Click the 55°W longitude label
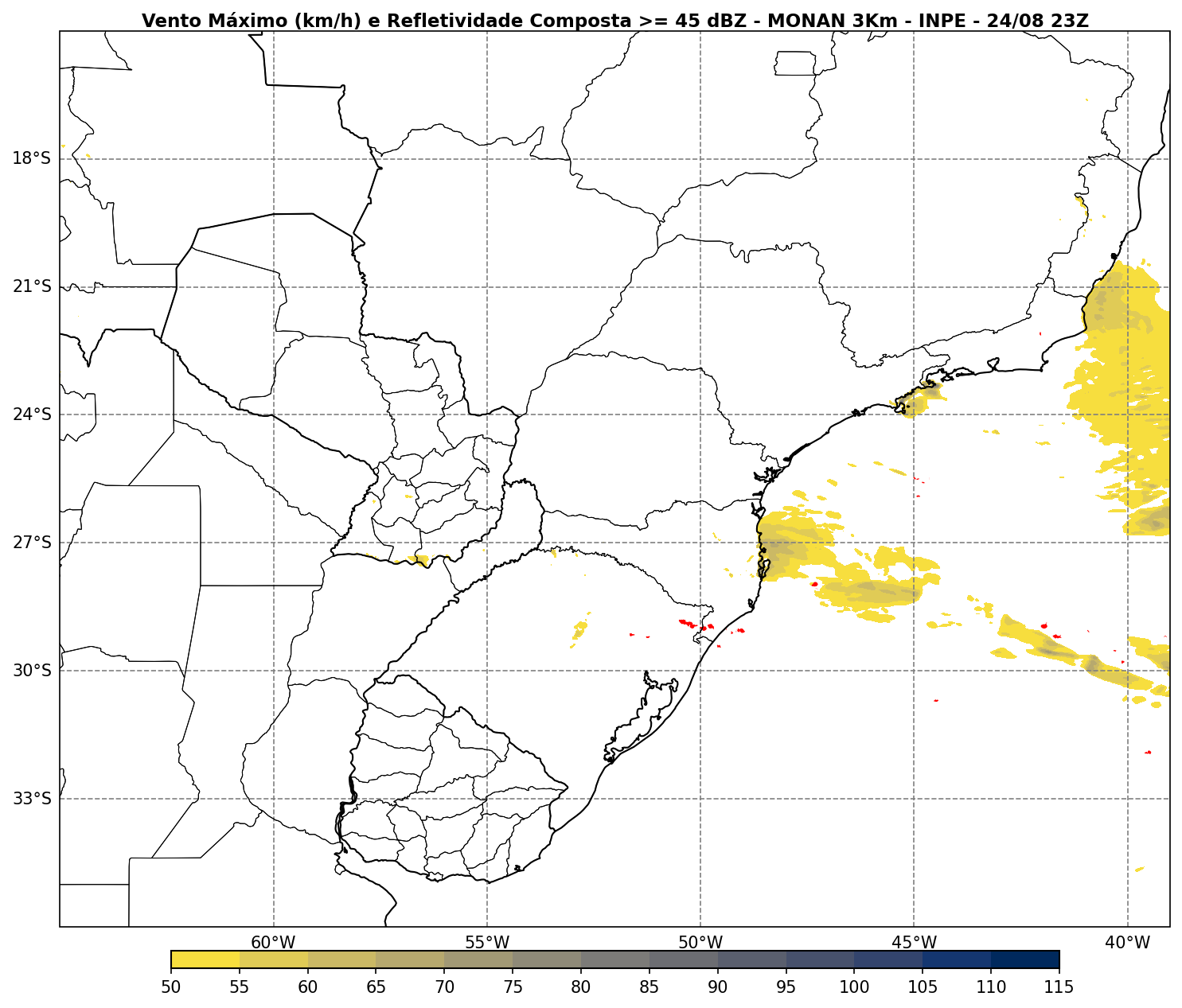Screen dimensions: 1182x1008 (487, 943)
